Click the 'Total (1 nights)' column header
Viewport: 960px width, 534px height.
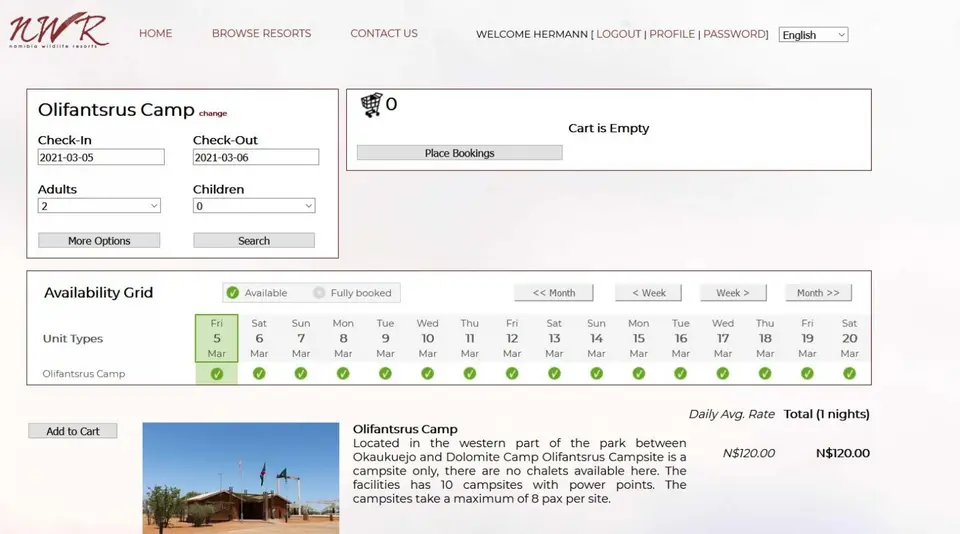click(827, 414)
